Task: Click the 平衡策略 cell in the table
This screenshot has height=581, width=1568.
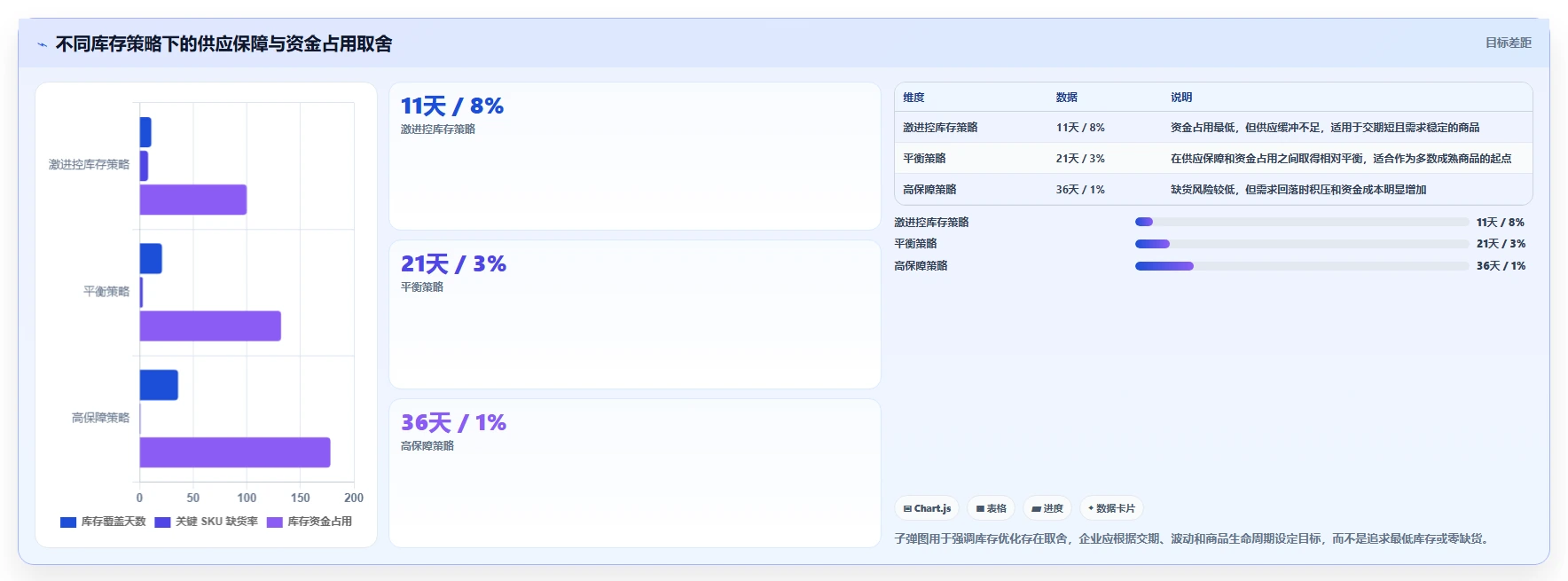Action: click(924, 159)
